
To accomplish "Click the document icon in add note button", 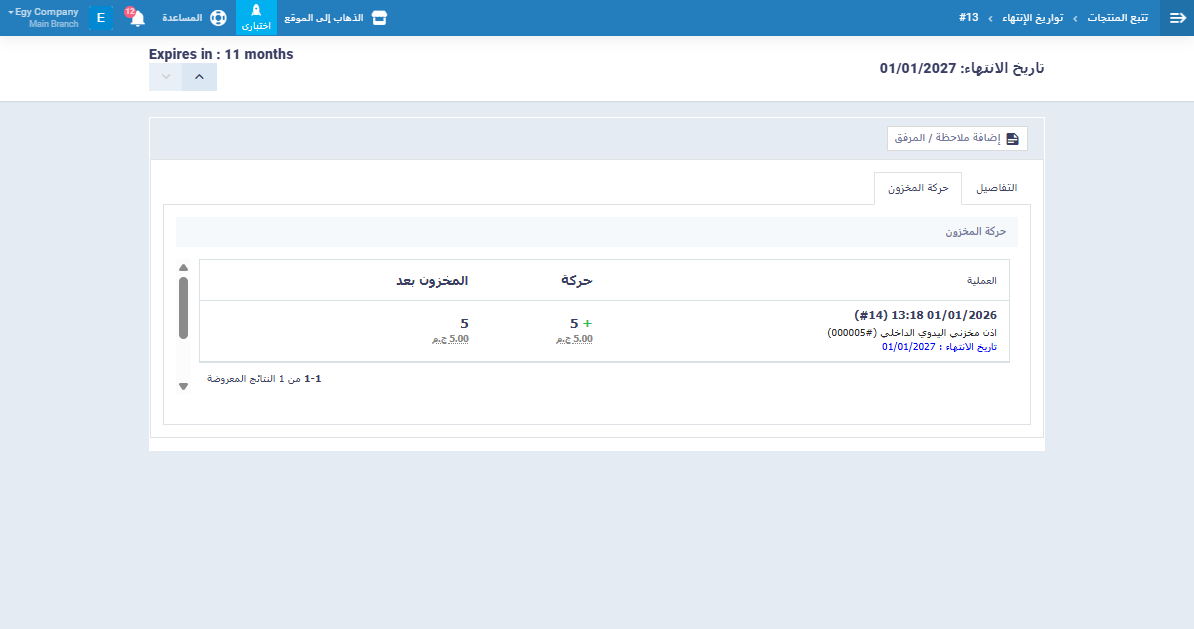I will tap(1012, 139).
